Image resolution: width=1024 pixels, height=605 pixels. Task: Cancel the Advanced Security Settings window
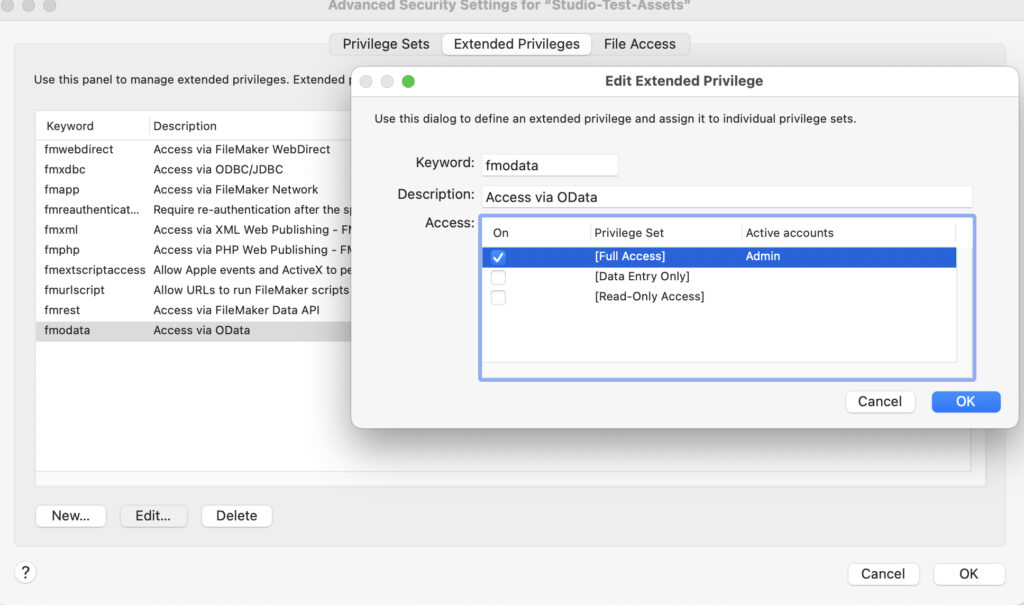tap(883, 574)
